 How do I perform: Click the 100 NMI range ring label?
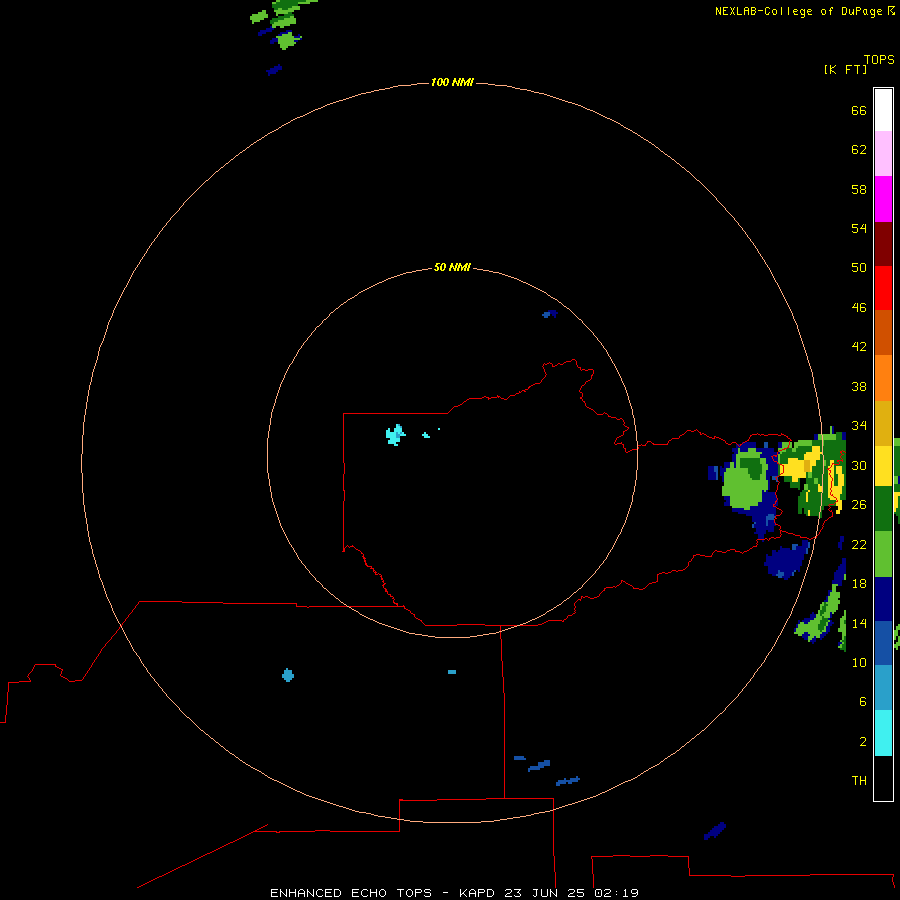pos(452,82)
